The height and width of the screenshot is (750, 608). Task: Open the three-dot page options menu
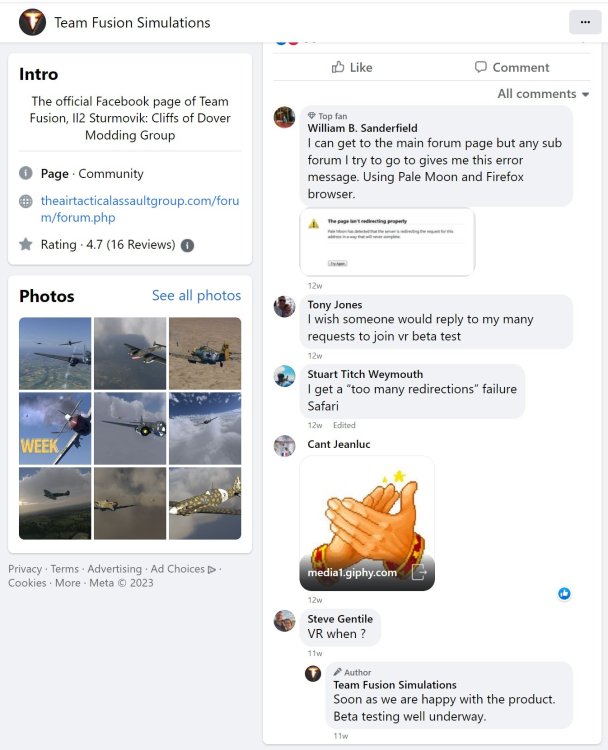click(x=585, y=22)
